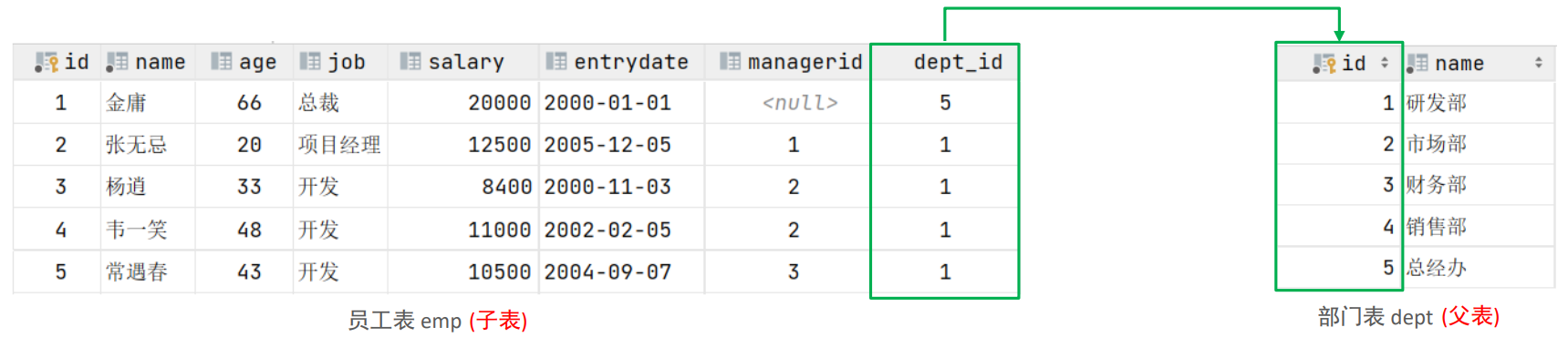Toggle sort arrows on dept id column
The image size is (1568, 358).
click(1384, 62)
